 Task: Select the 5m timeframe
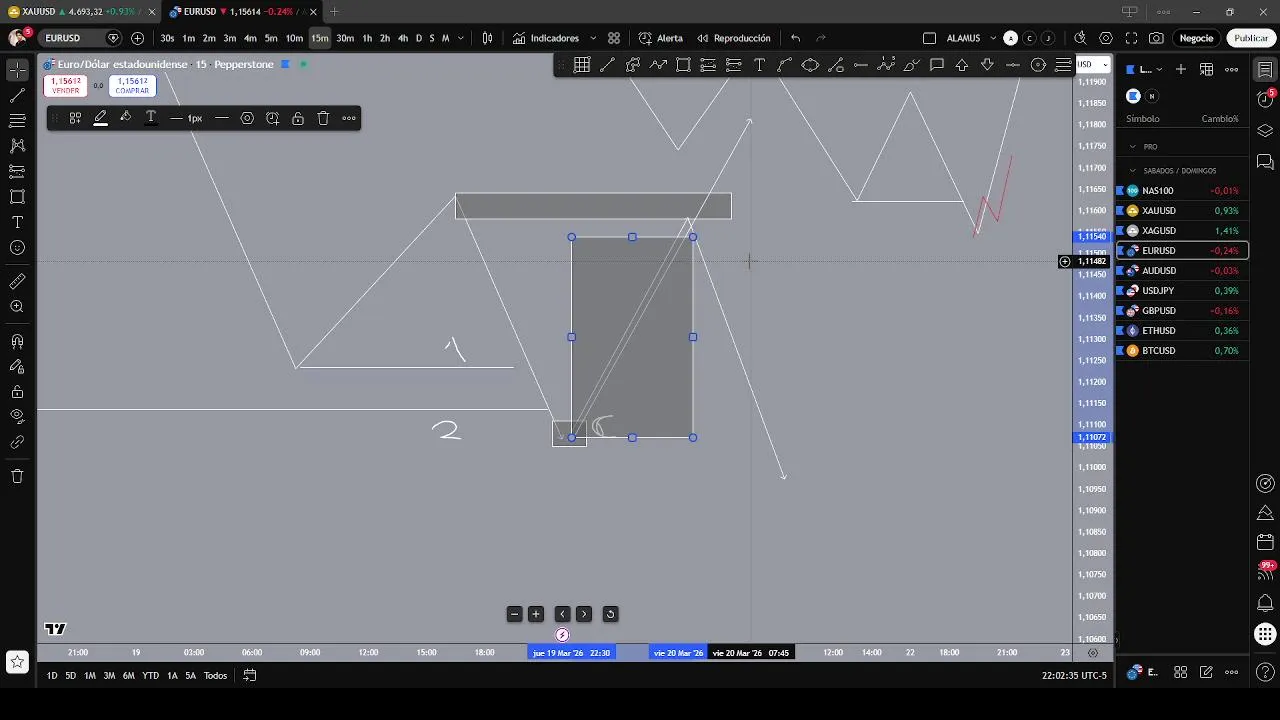pos(271,38)
